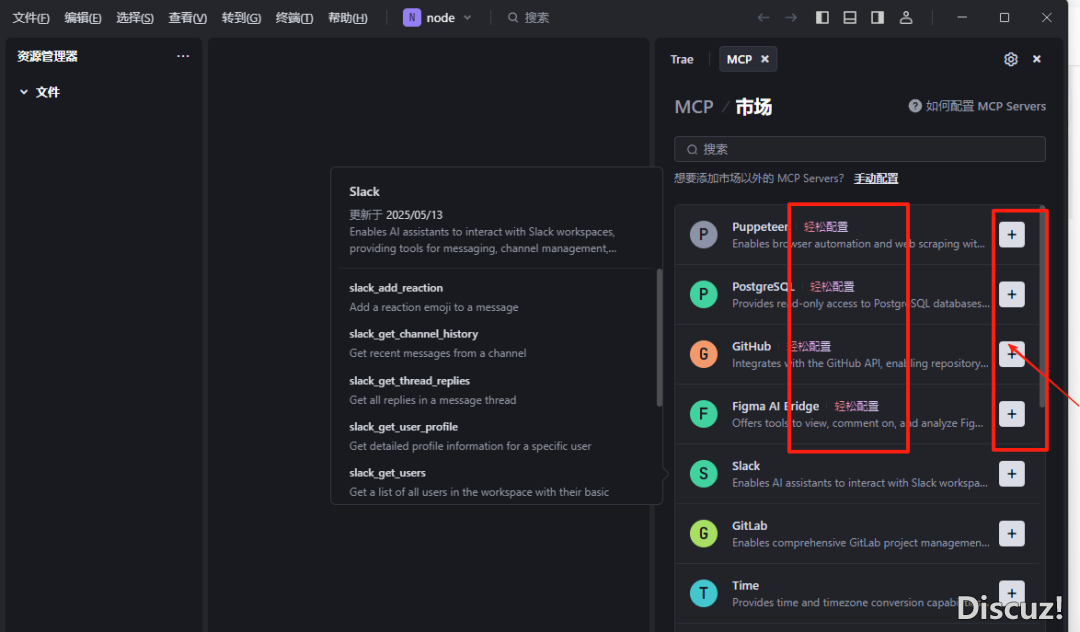Click the Puppeteer avatar icon
This screenshot has height=632, width=1080.
(x=703, y=235)
